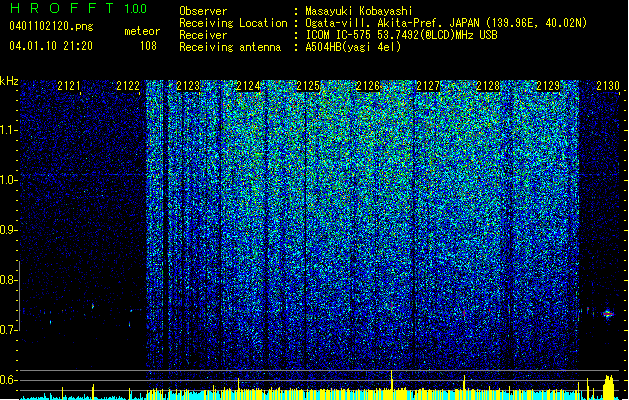Click the 1.1 kHz axis label
The width and height of the screenshot is (629, 400).
point(9,130)
